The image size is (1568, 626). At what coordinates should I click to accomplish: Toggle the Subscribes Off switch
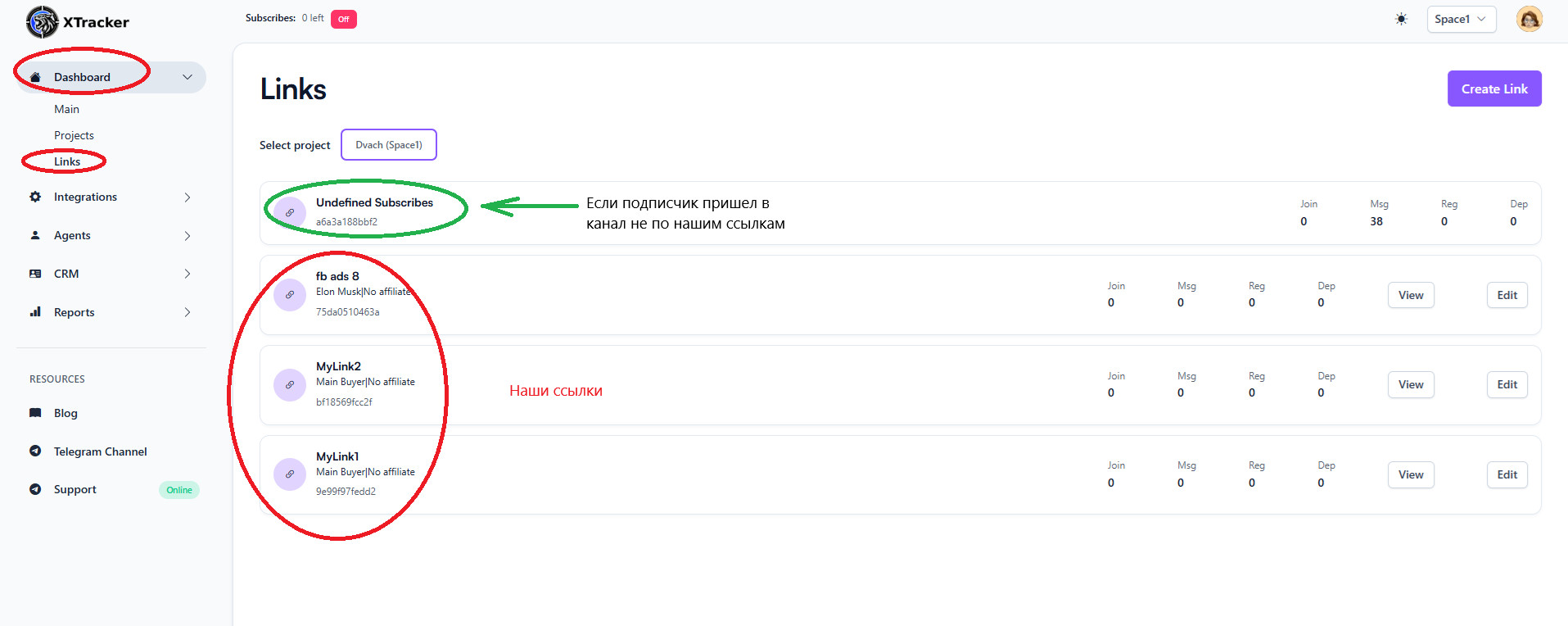pyautogui.click(x=344, y=19)
